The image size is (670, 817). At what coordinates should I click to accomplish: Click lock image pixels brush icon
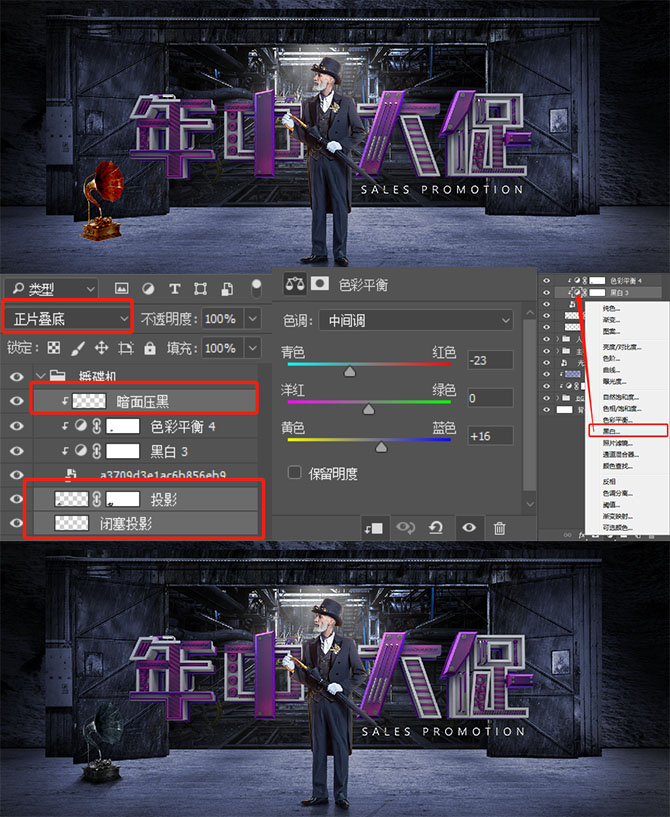[78, 348]
